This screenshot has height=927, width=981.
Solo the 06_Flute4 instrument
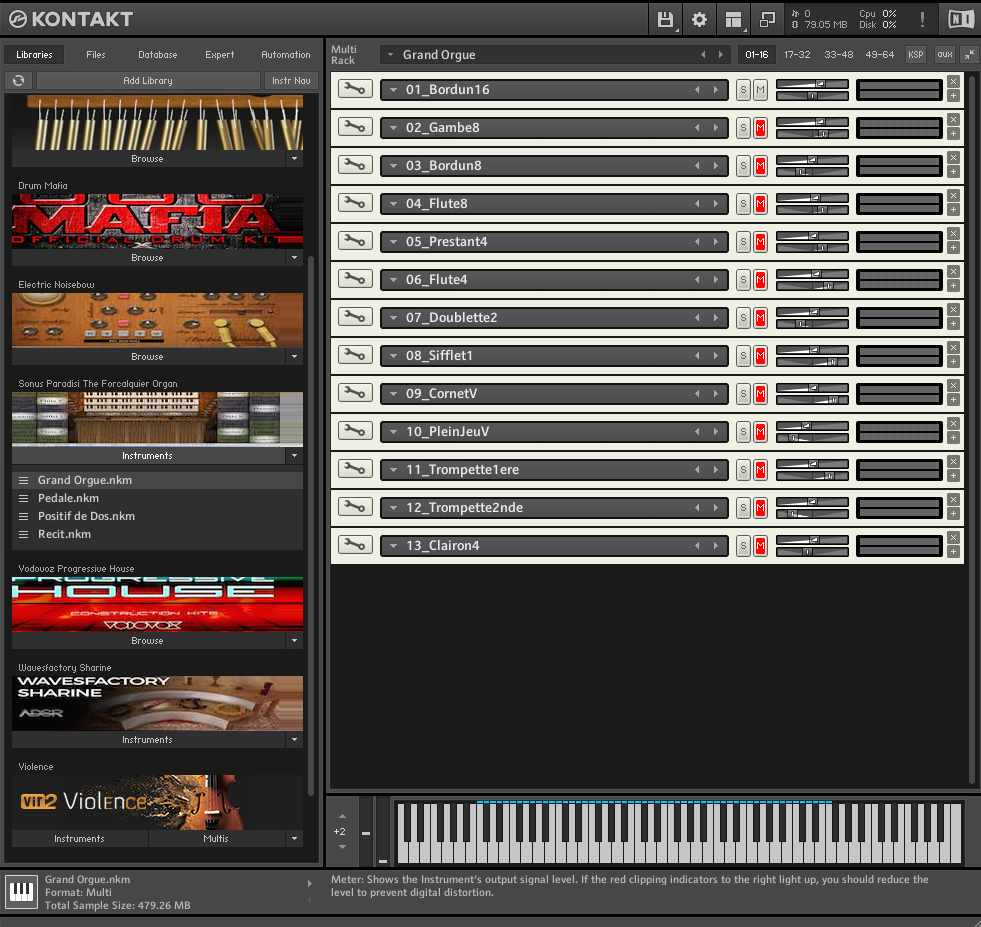(x=743, y=280)
